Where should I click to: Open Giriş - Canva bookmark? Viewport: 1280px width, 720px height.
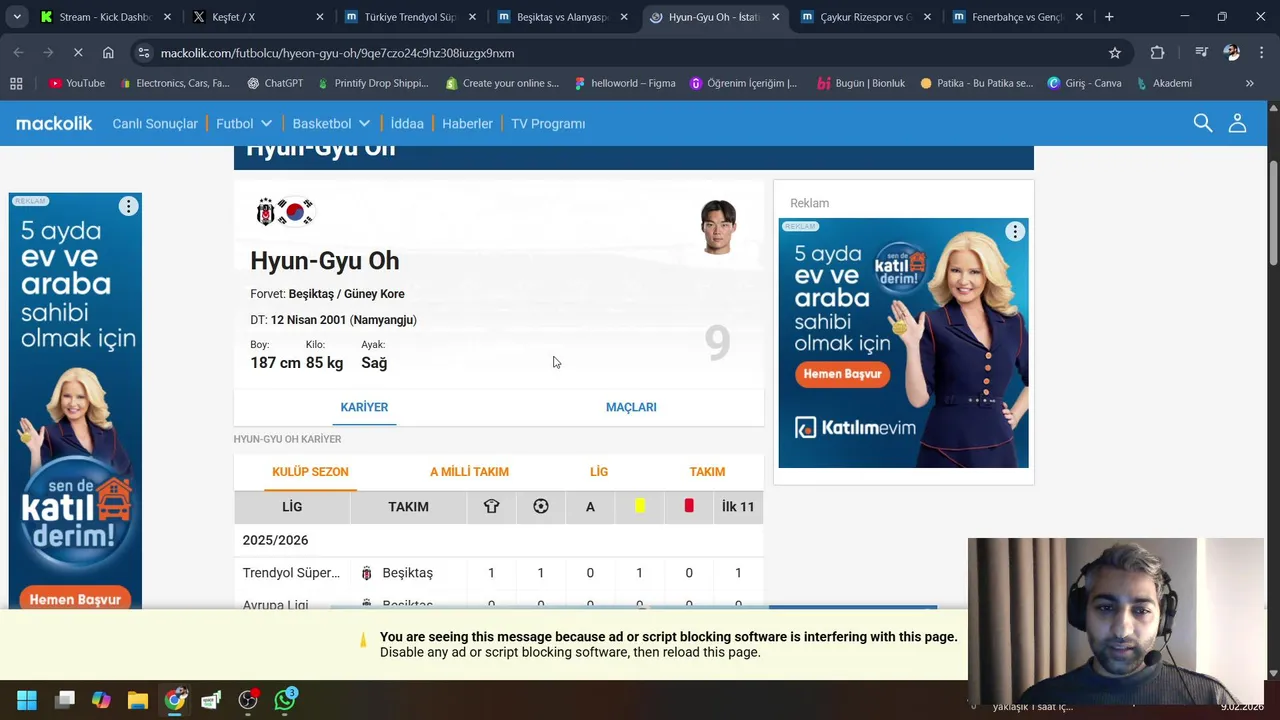tap(1084, 83)
